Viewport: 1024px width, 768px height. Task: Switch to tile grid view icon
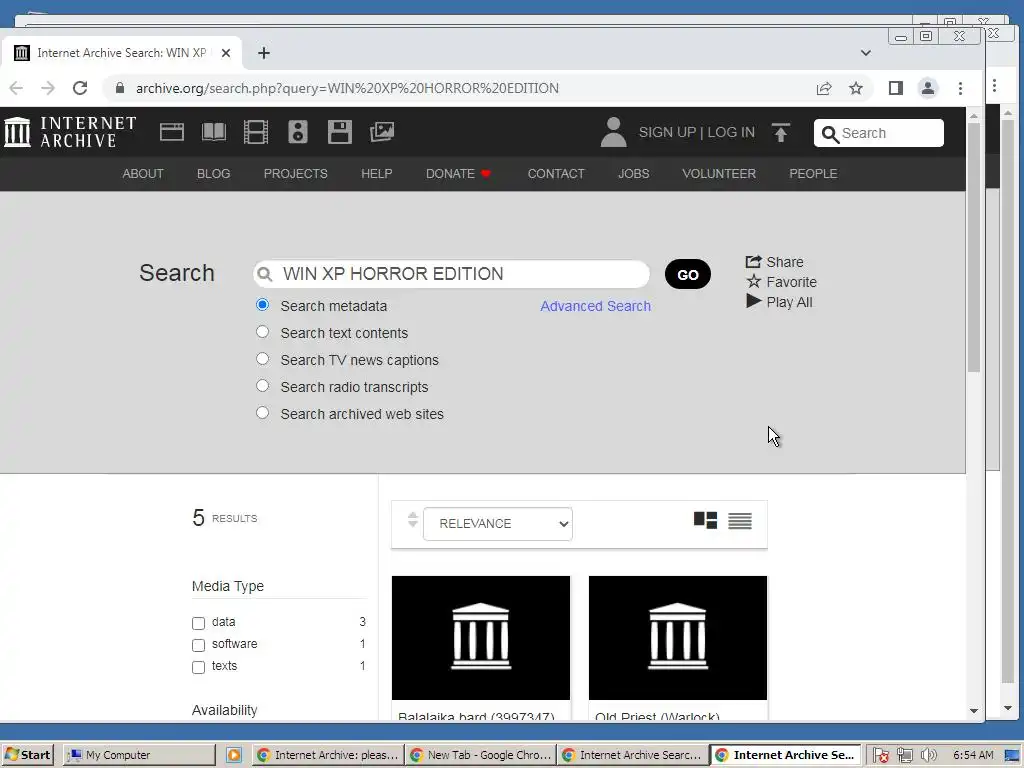point(705,520)
